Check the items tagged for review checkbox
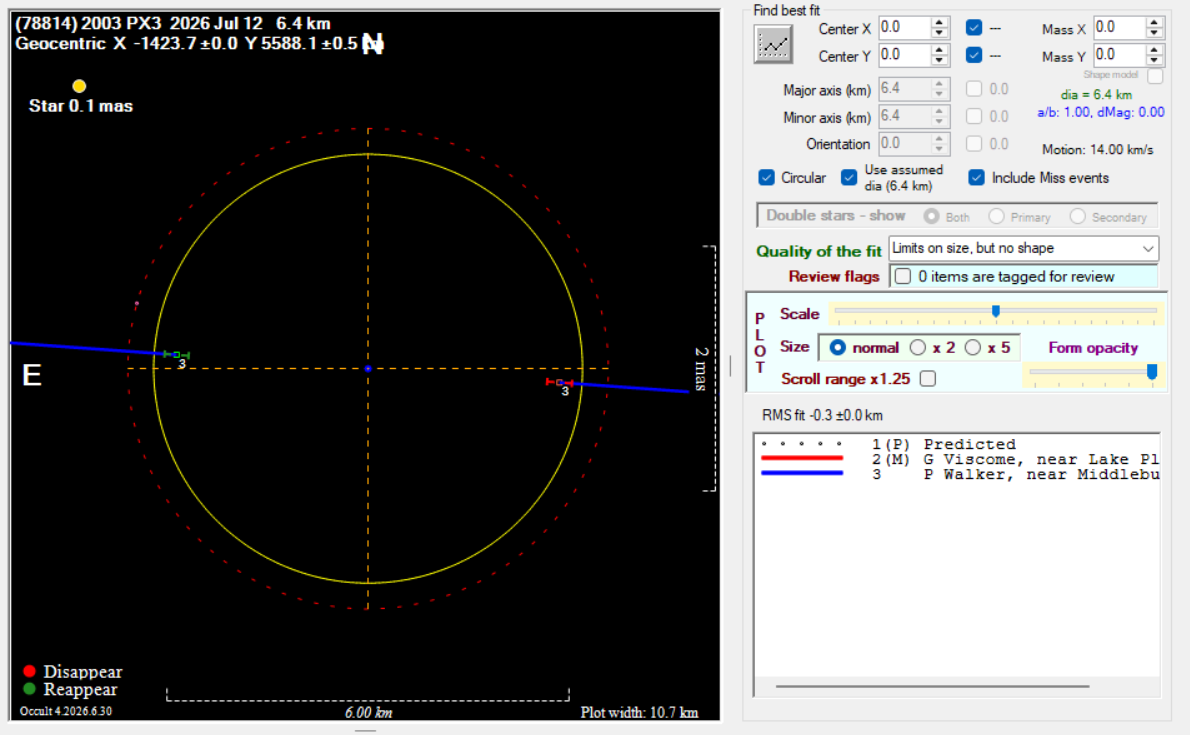This screenshot has height=735, width=1190. [903, 276]
